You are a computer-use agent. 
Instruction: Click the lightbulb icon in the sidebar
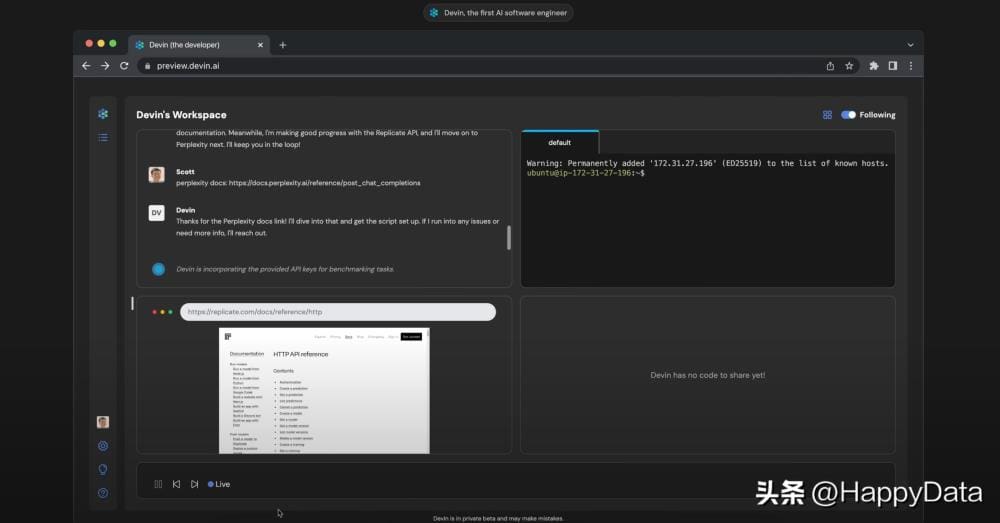point(103,469)
